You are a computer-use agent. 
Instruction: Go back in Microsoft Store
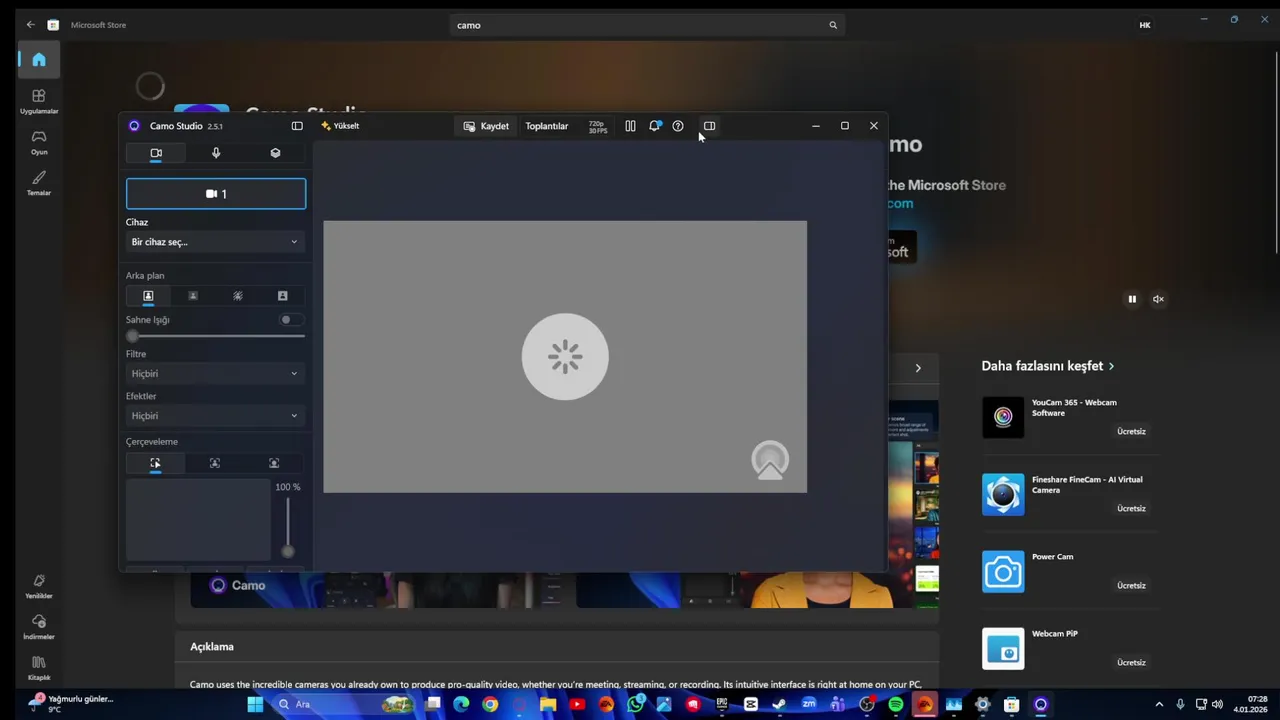coord(30,25)
